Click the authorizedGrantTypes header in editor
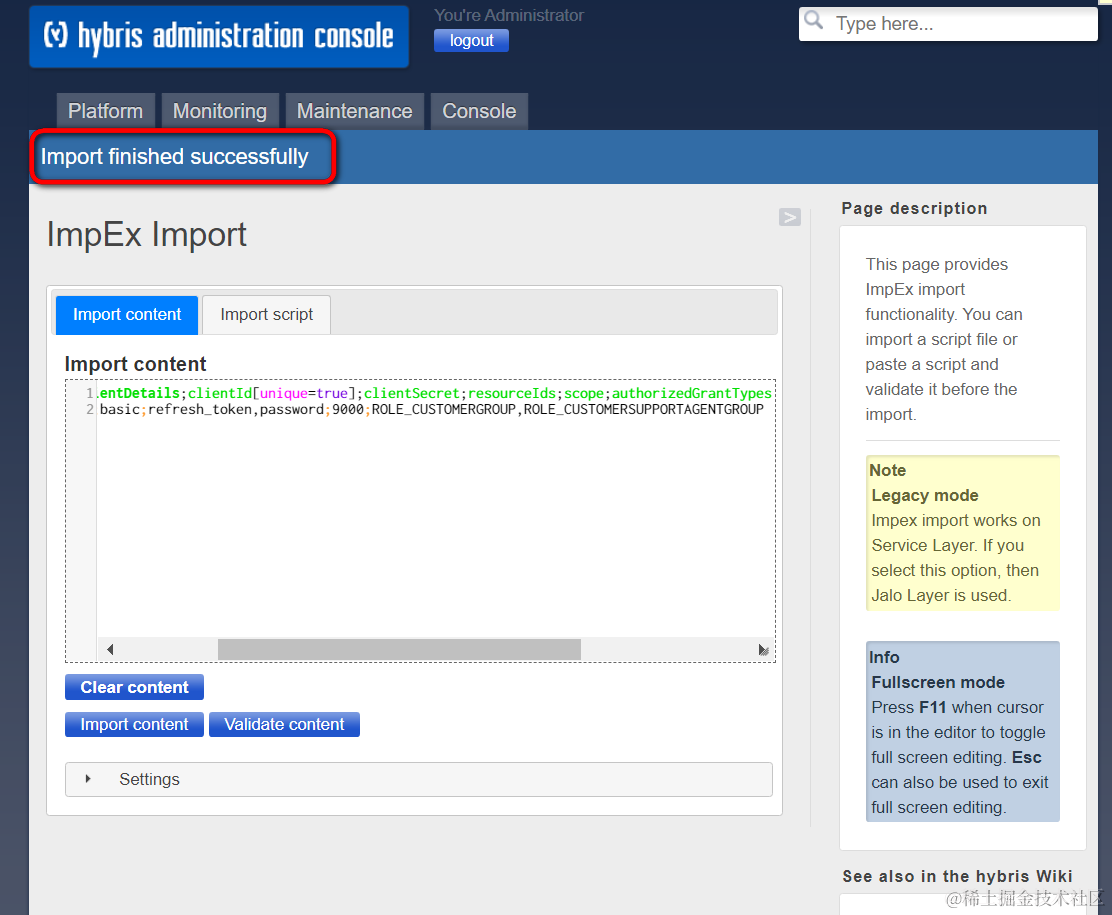Image resolution: width=1112 pixels, height=915 pixels. point(691,393)
